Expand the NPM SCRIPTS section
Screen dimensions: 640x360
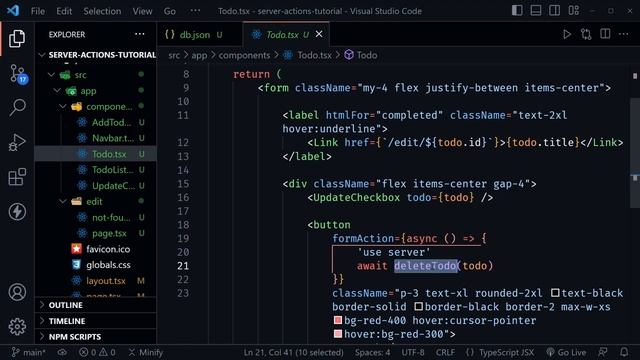click(96, 337)
